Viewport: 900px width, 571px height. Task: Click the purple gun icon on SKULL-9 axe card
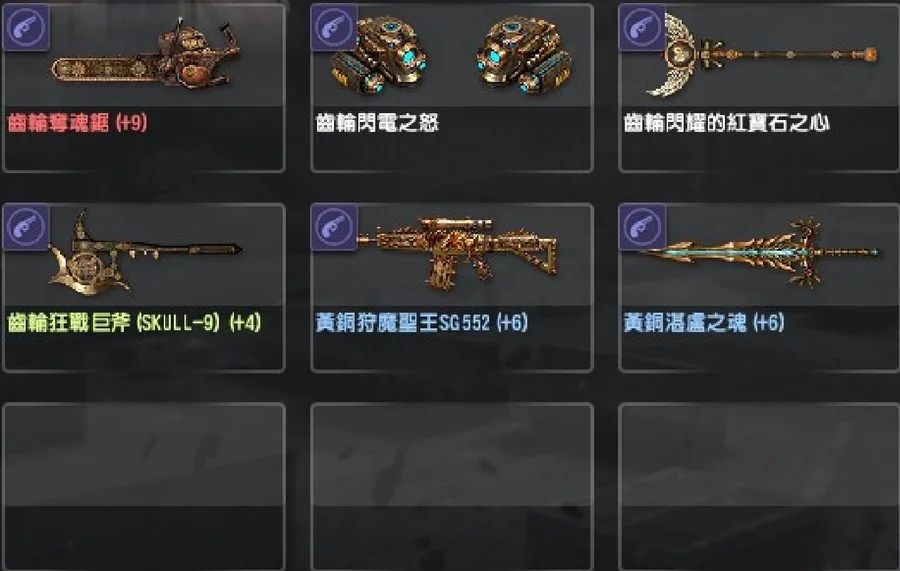click(x=26, y=227)
